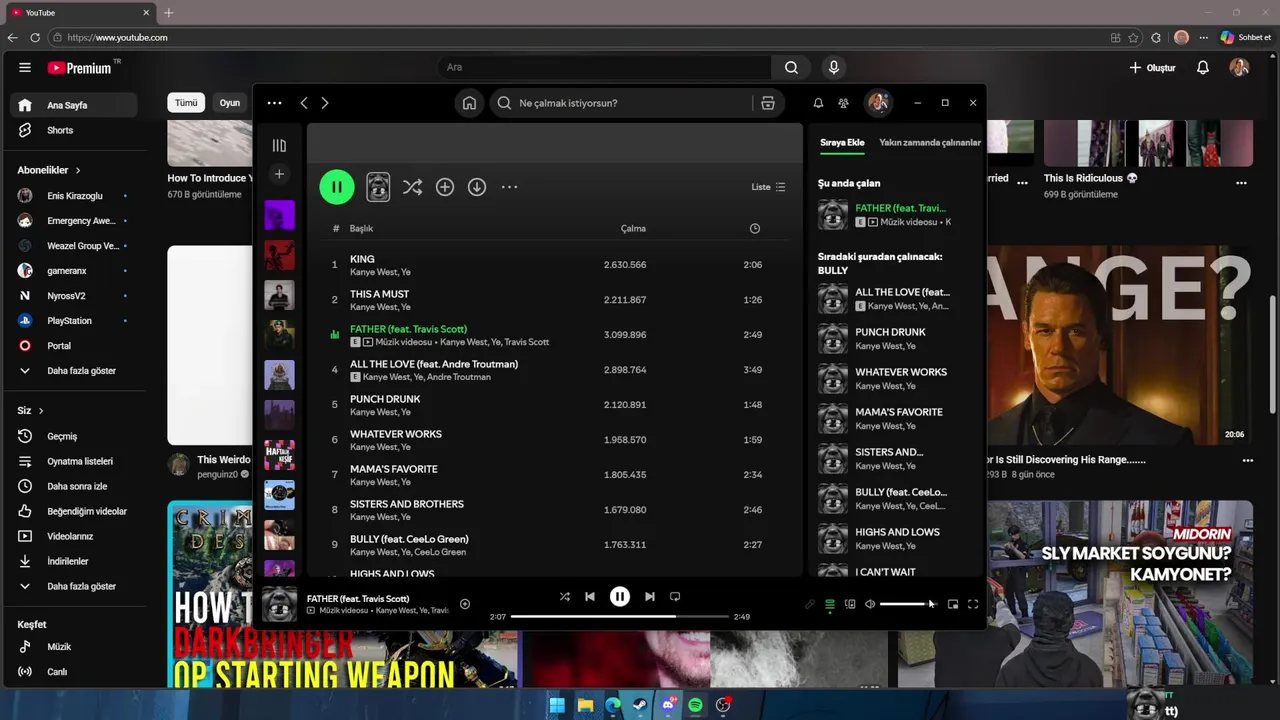
Task: Select the Tümü filter chip on YouTube
Action: pos(186,103)
